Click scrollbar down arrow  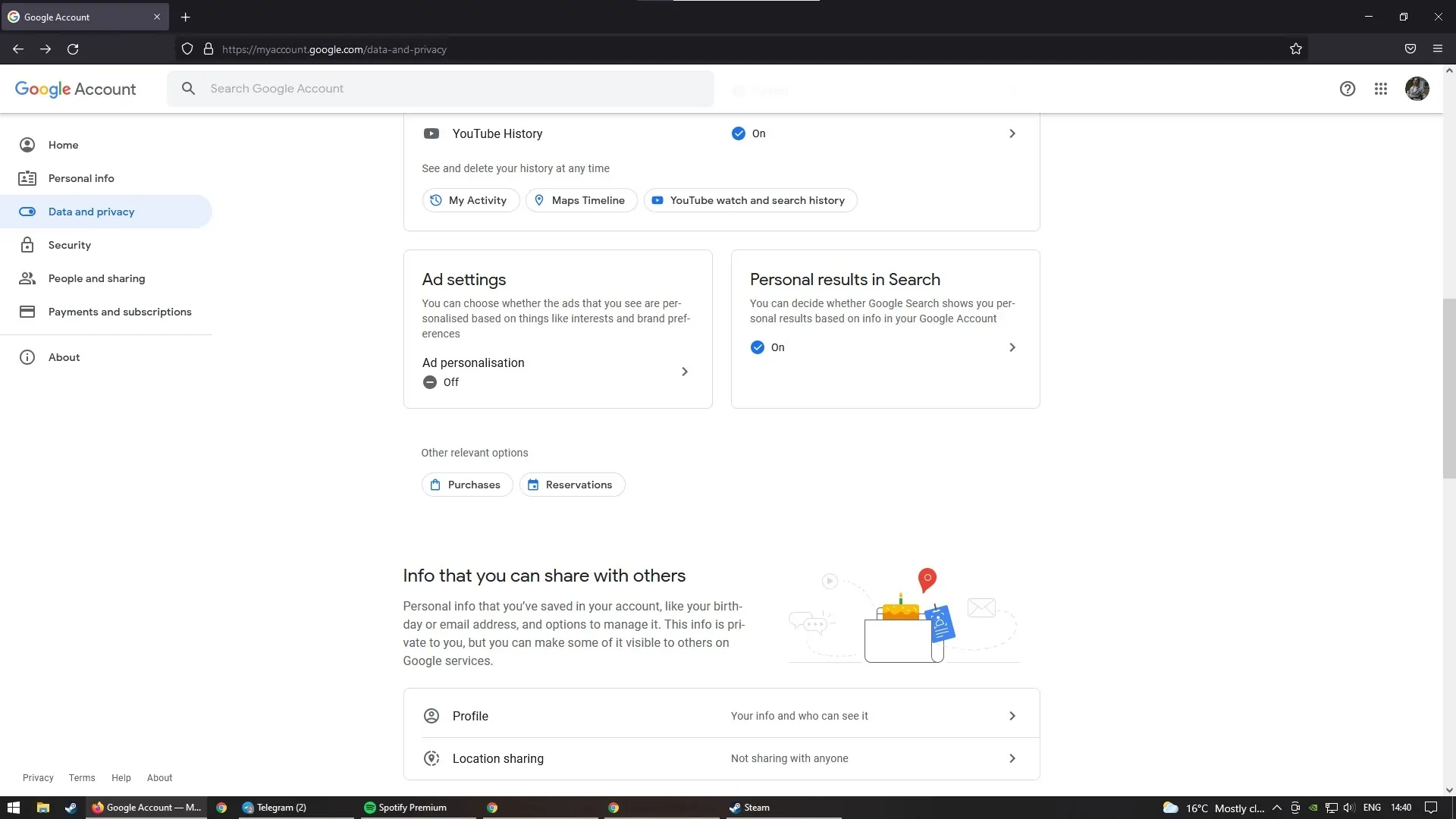pos(1449,790)
